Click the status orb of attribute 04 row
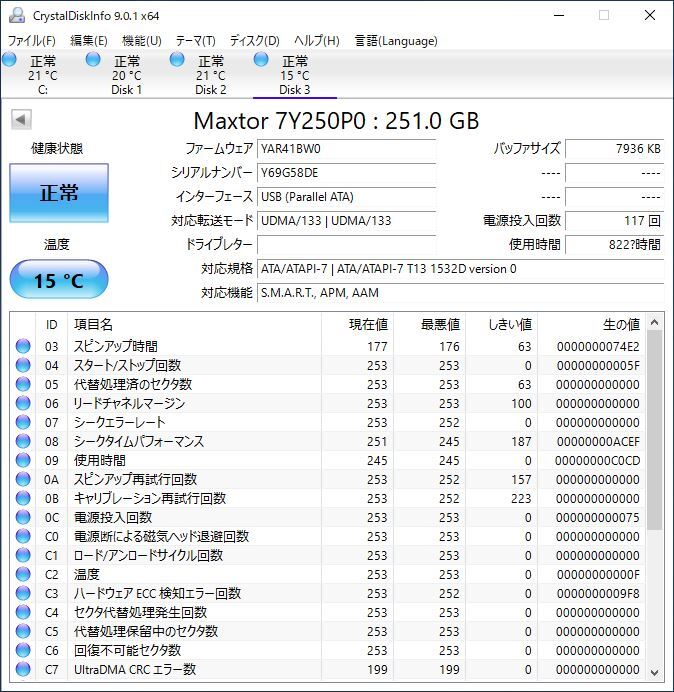The height and width of the screenshot is (692, 674). (23, 365)
